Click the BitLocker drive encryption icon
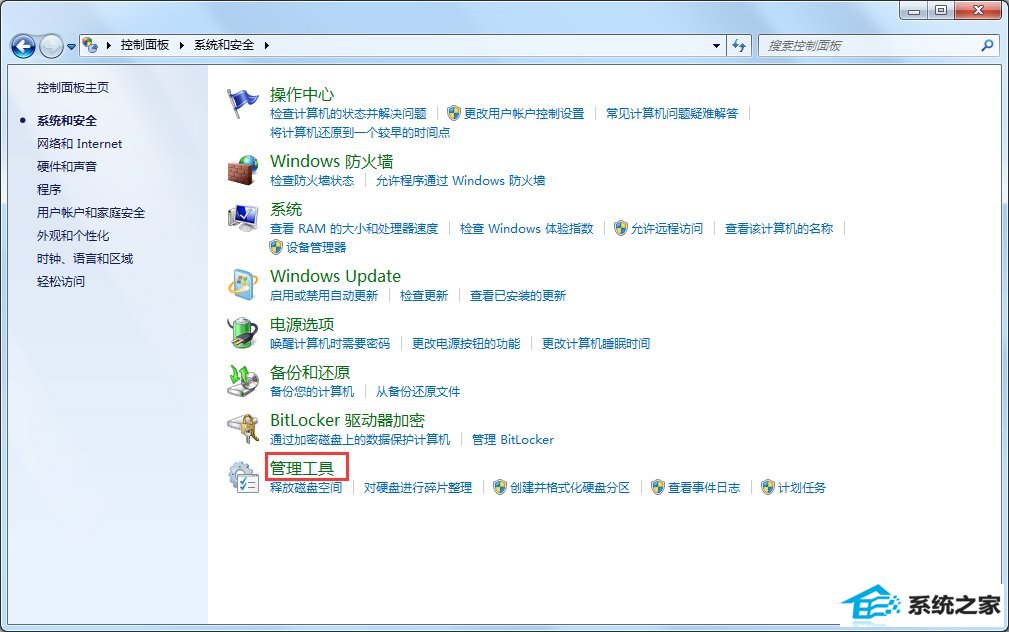Image resolution: width=1009 pixels, height=632 pixels. tap(243, 429)
